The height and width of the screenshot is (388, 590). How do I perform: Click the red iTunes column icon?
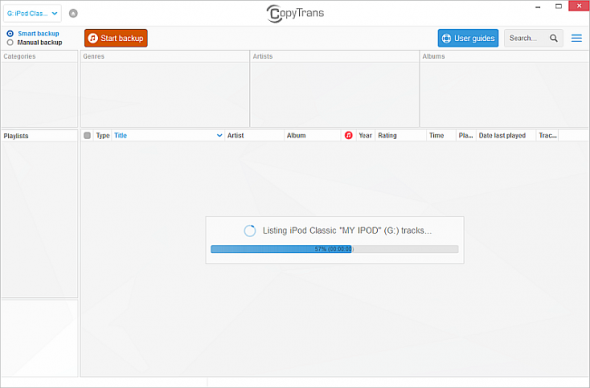tap(348, 135)
